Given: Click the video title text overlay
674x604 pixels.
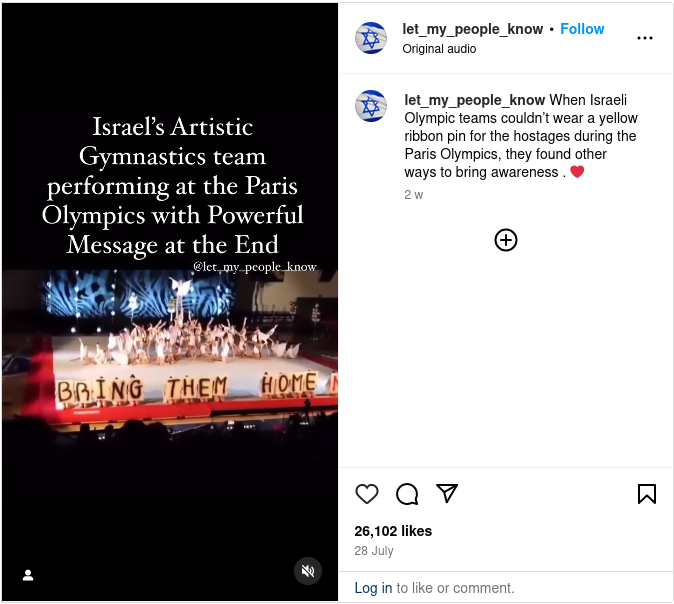Looking at the screenshot, I should 172,186.
